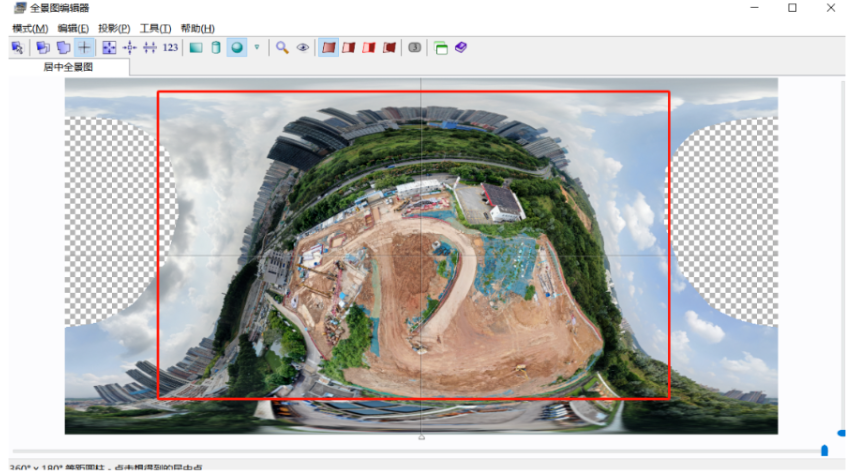Minimize the panorama editor window
Image resolution: width=856 pixels, height=474 pixels.
[x=754, y=8]
